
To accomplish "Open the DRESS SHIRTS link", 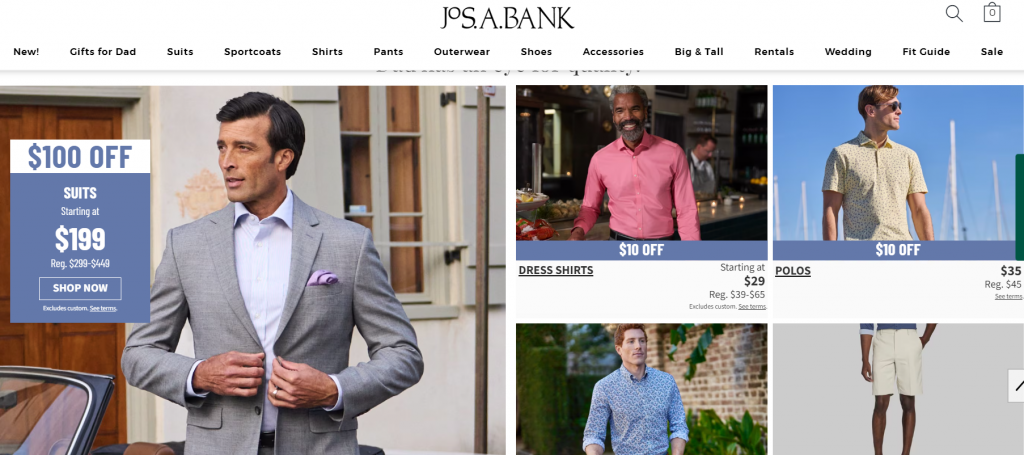I will 556,270.
